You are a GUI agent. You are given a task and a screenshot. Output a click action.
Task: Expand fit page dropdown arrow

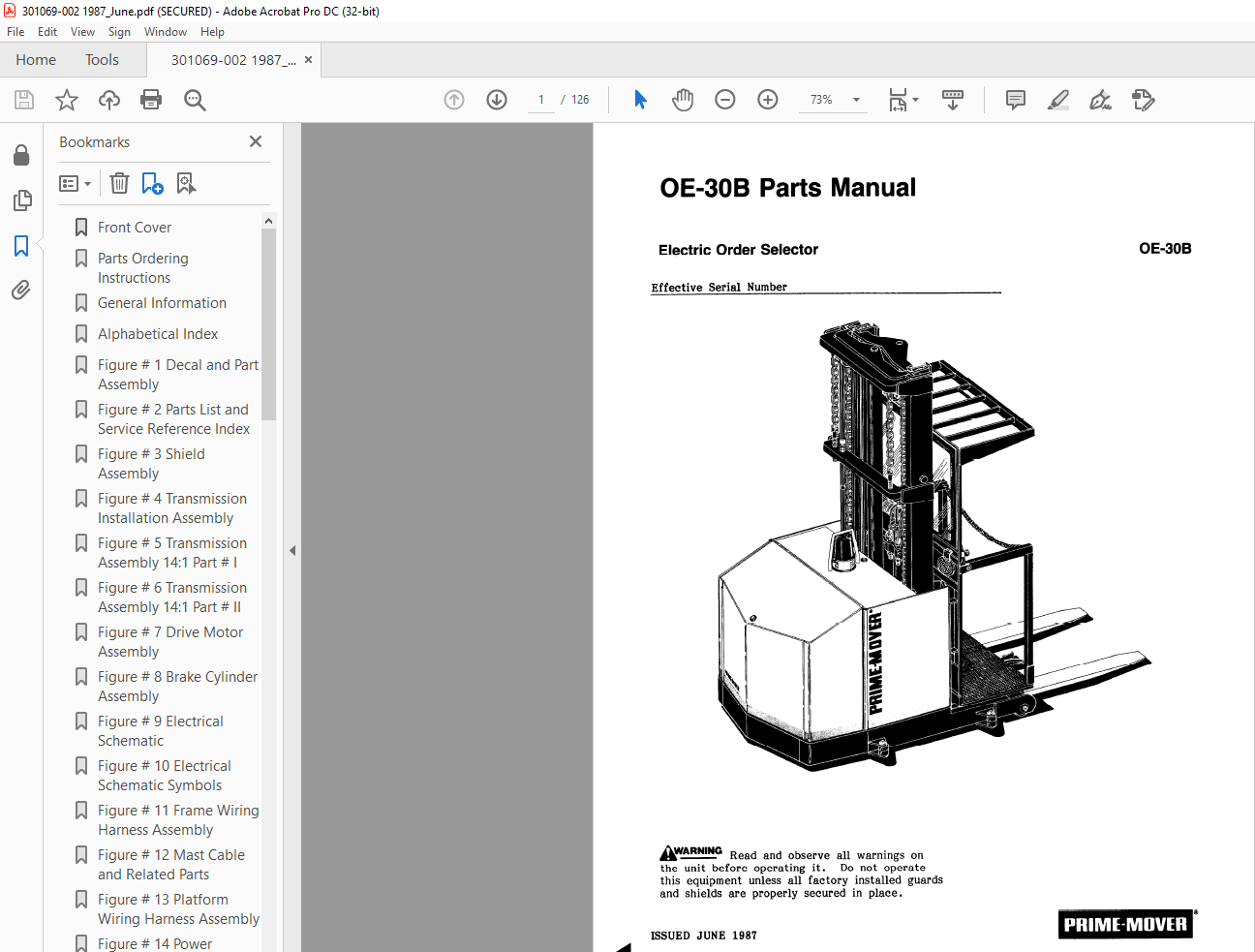click(x=915, y=100)
